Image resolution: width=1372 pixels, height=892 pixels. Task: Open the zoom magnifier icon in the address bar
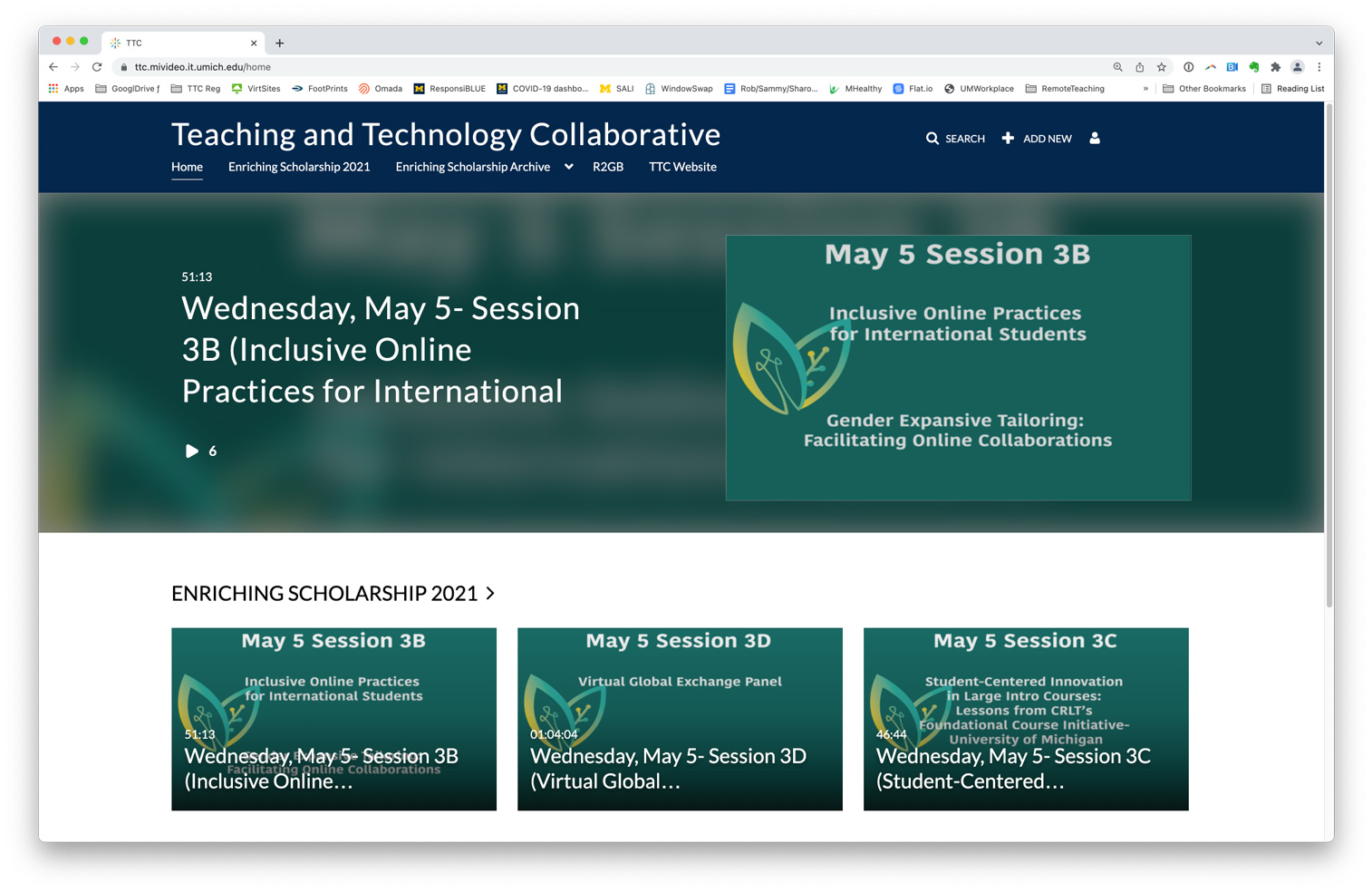[1117, 67]
